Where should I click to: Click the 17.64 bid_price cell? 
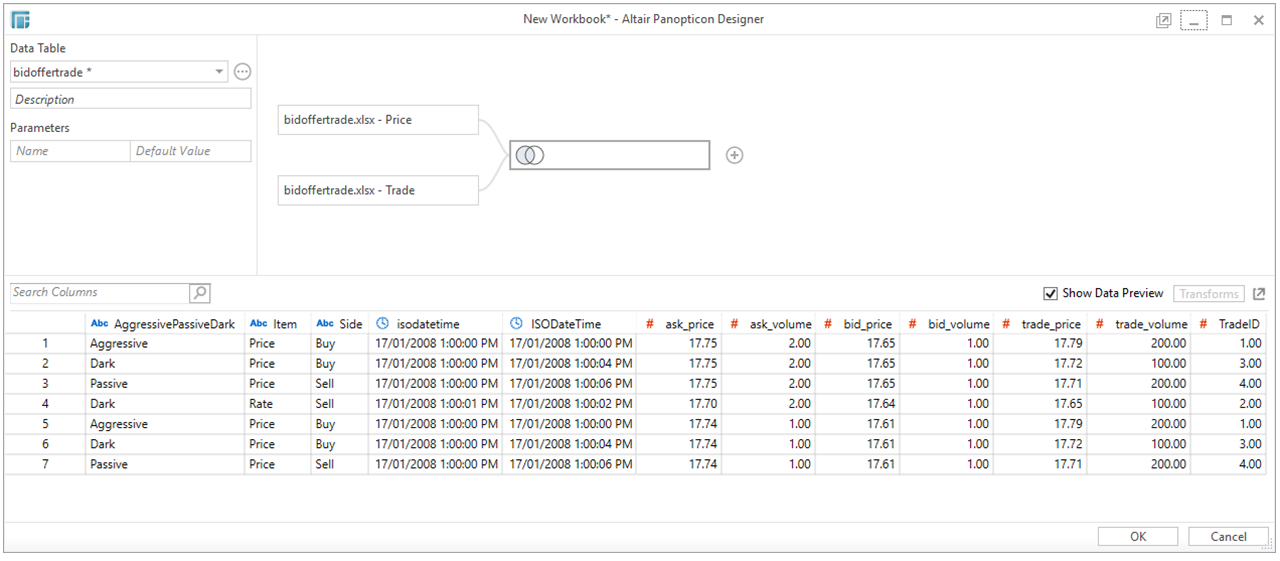(858, 404)
